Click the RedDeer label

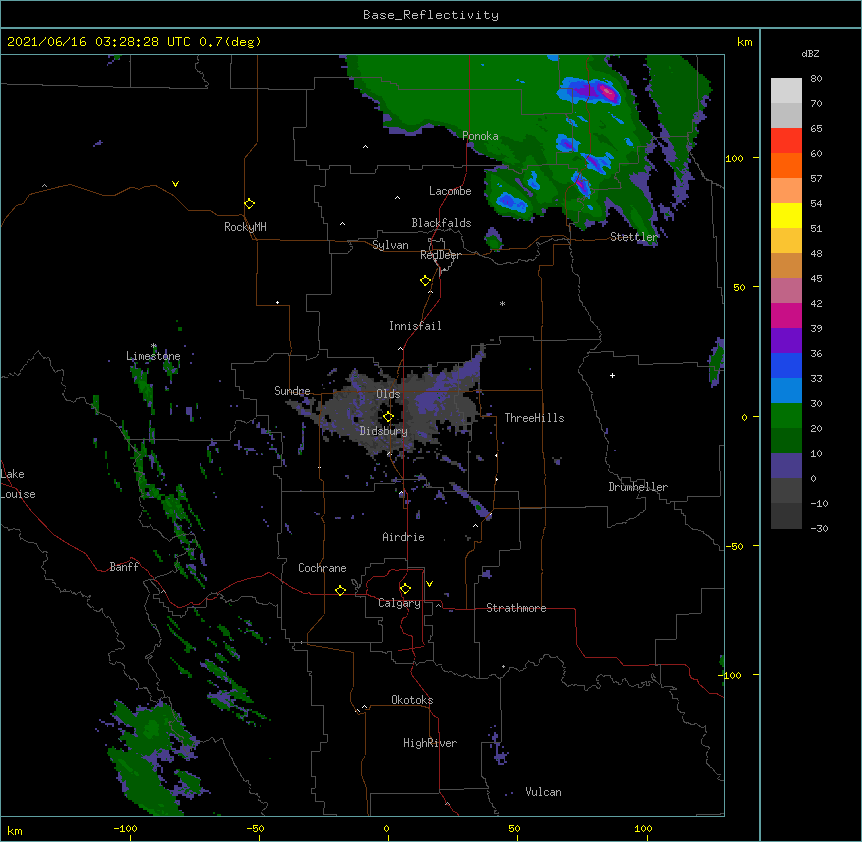click(x=440, y=255)
